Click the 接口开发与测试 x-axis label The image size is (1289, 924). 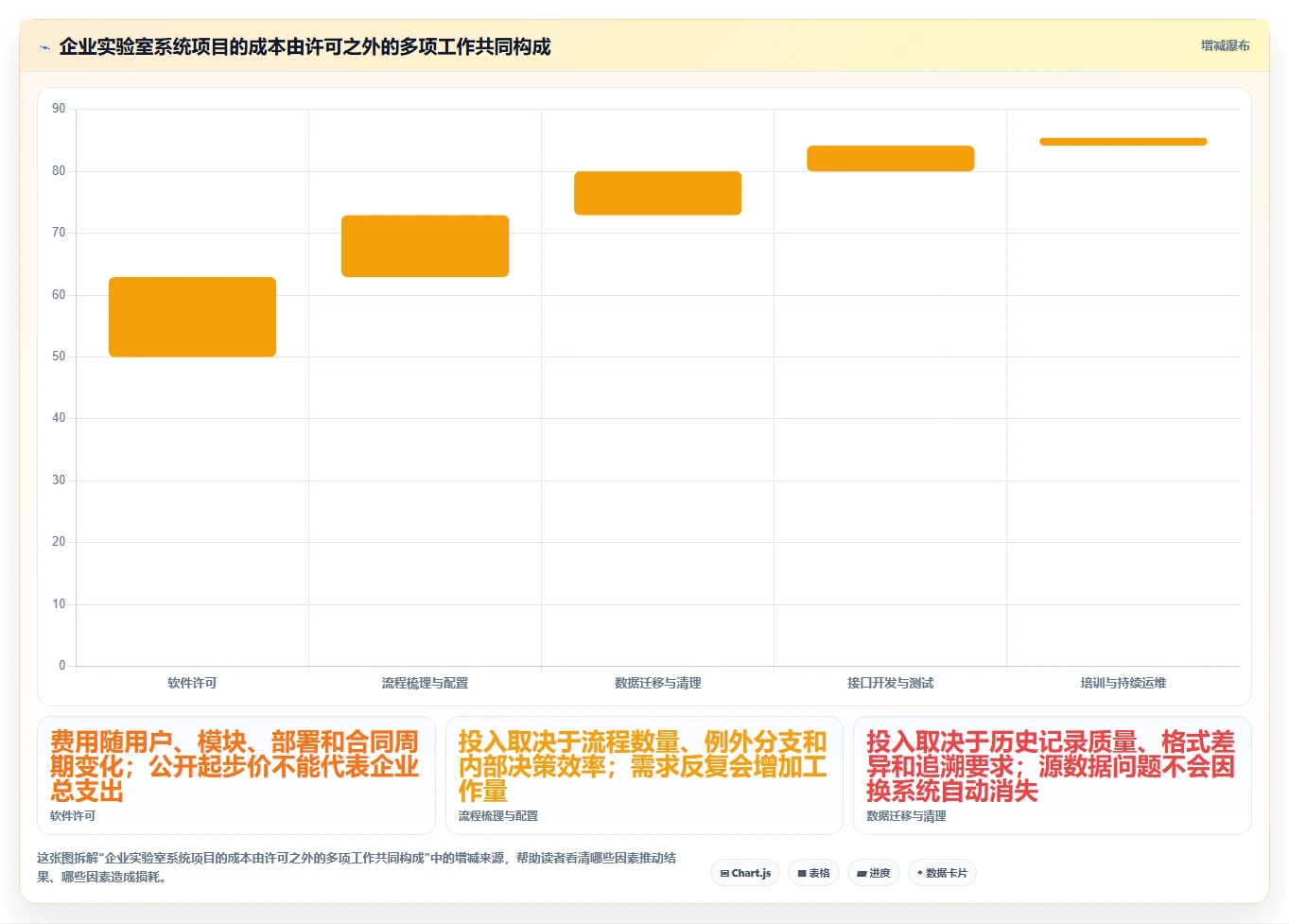click(x=890, y=683)
